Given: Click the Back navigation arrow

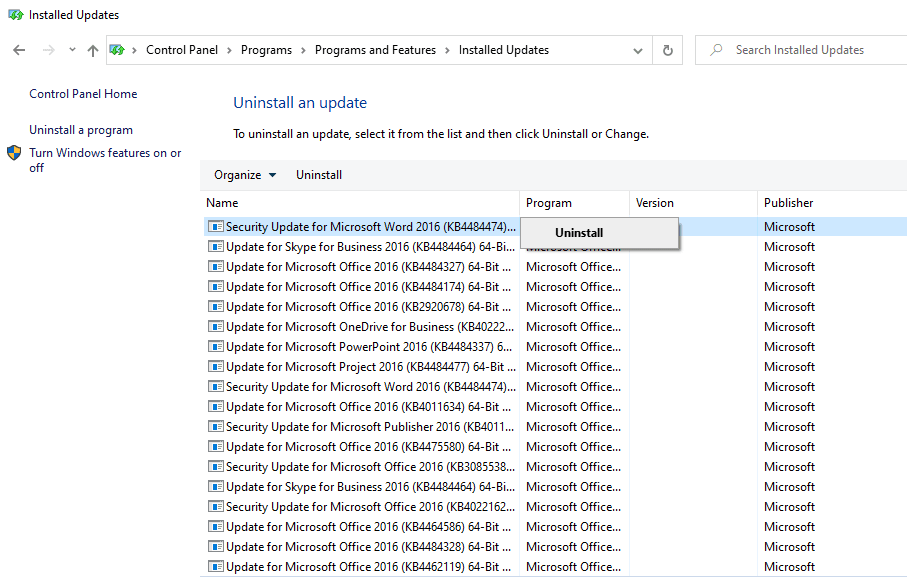Looking at the screenshot, I should [19, 49].
